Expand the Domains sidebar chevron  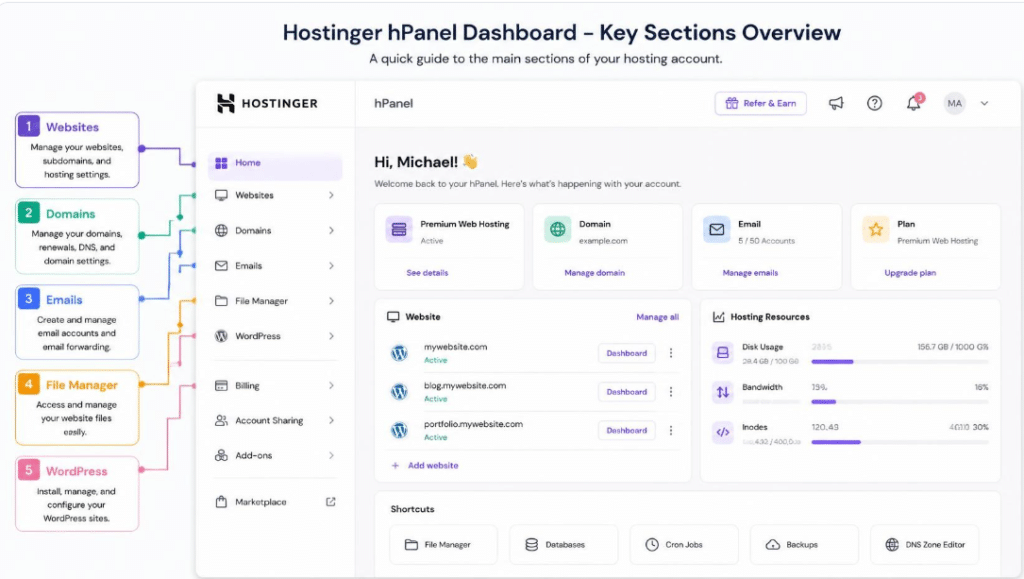pos(331,230)
